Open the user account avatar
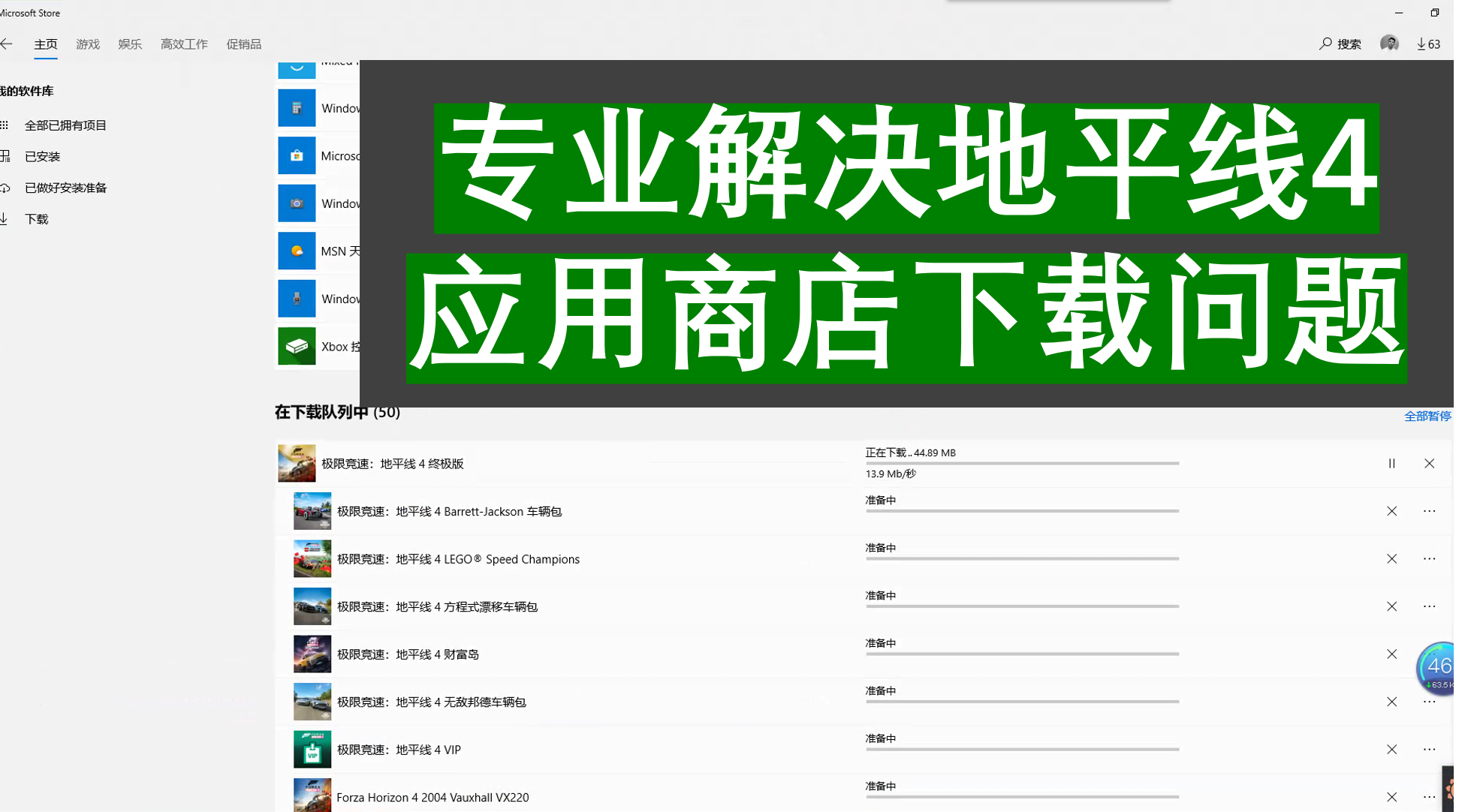This screenshot has width=1483, height=812. click(1389, 44)
